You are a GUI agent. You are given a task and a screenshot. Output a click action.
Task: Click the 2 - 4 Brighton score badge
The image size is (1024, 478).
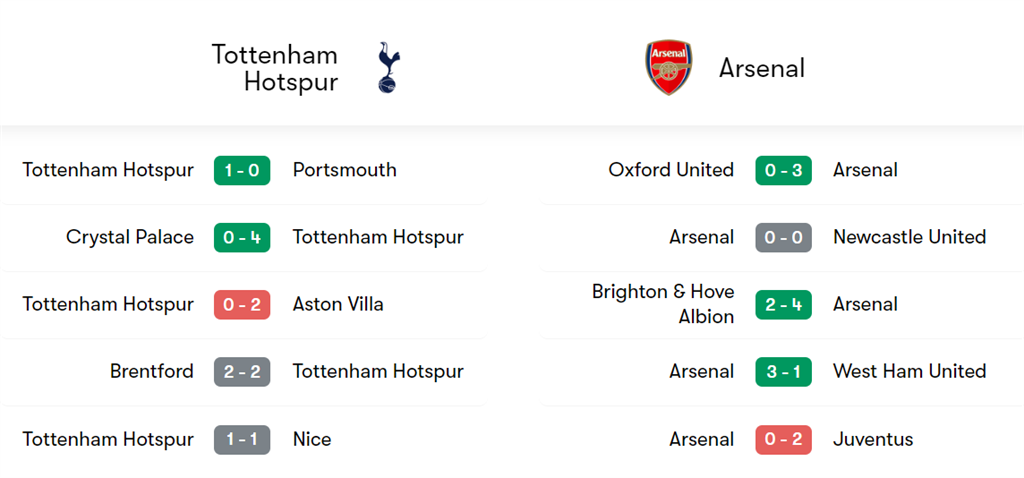(x=783, y=304)
